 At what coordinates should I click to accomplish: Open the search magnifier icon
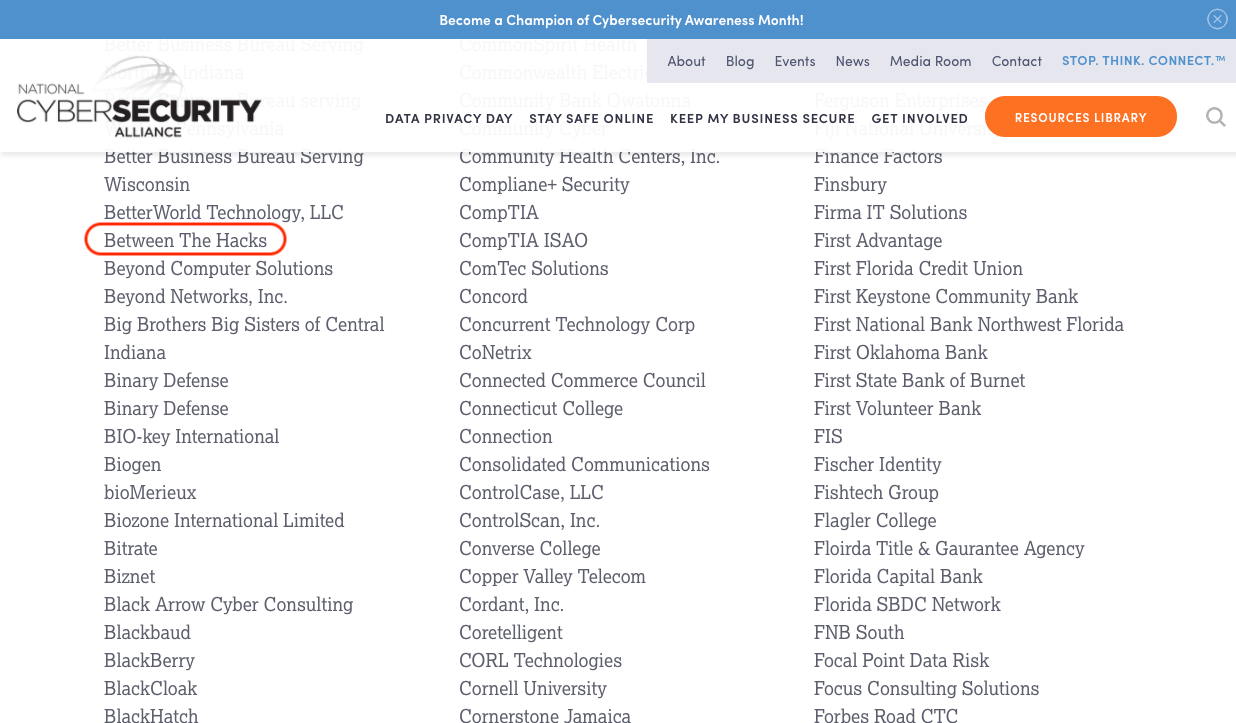point(1215,117)
